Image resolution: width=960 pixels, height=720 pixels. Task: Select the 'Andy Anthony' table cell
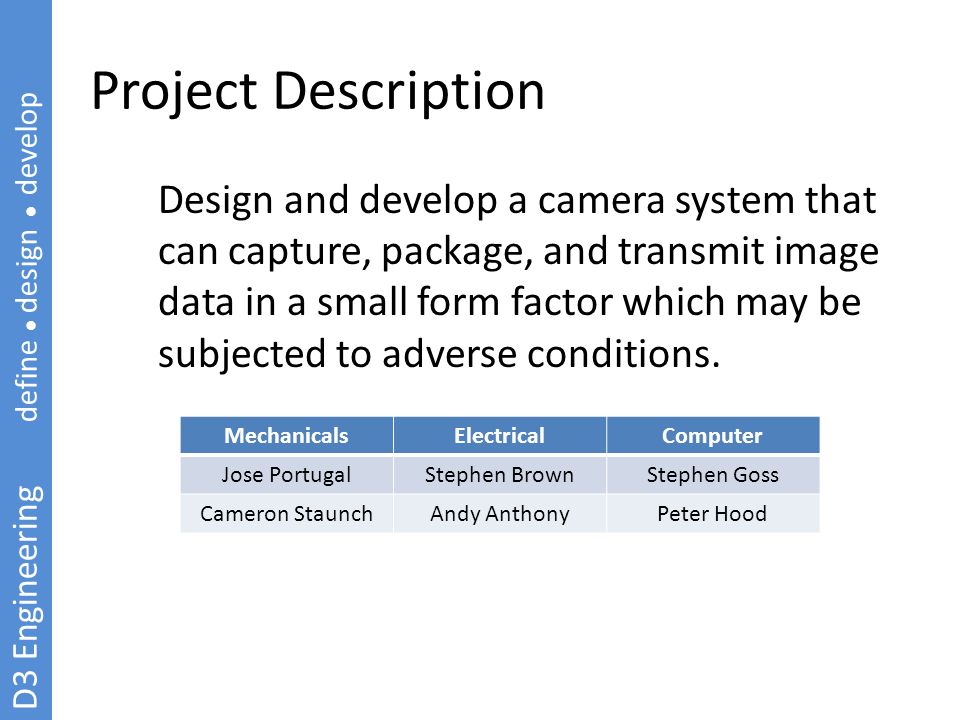coord(500,514)
